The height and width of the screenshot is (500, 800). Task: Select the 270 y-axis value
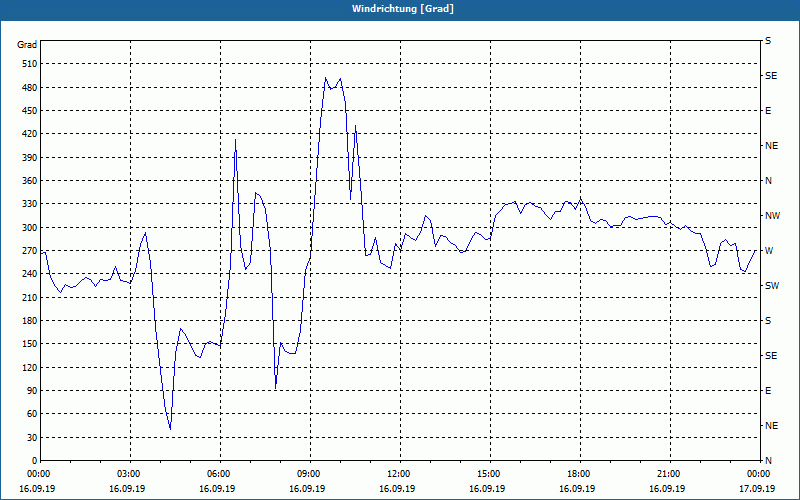(29, 251)
